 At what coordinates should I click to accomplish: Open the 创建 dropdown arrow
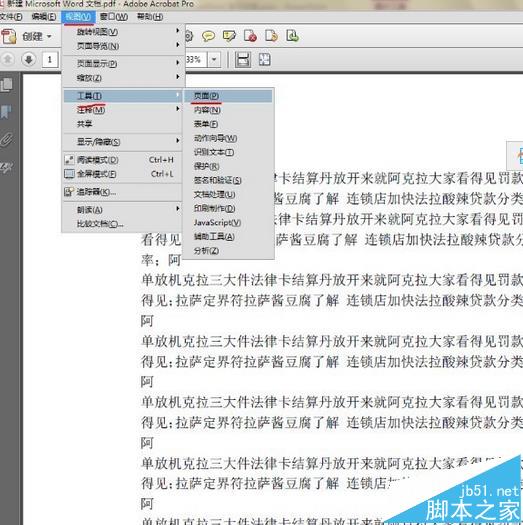pyautogui.click(x=49, y=36)
